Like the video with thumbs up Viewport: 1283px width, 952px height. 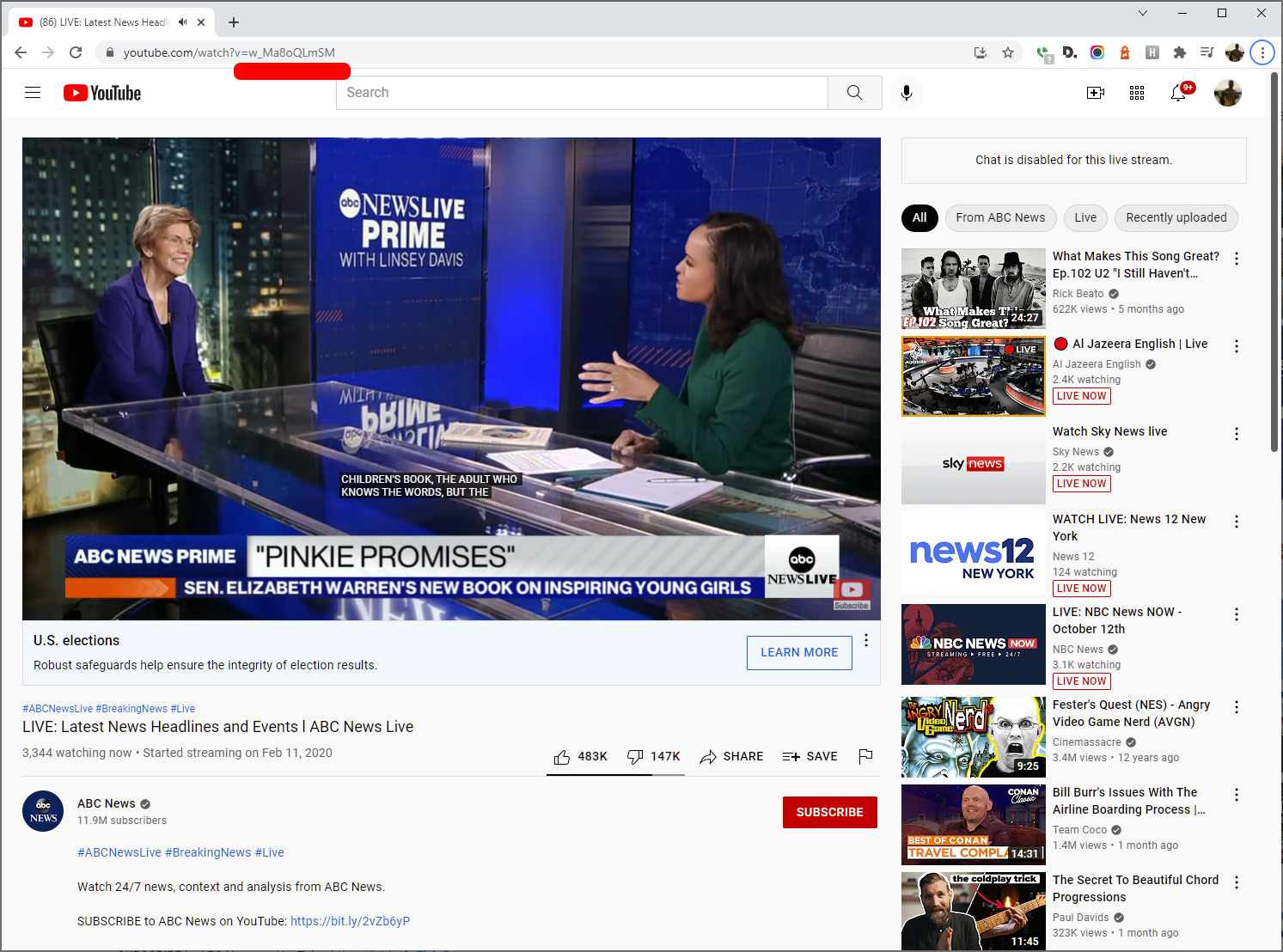coord(562,756)
